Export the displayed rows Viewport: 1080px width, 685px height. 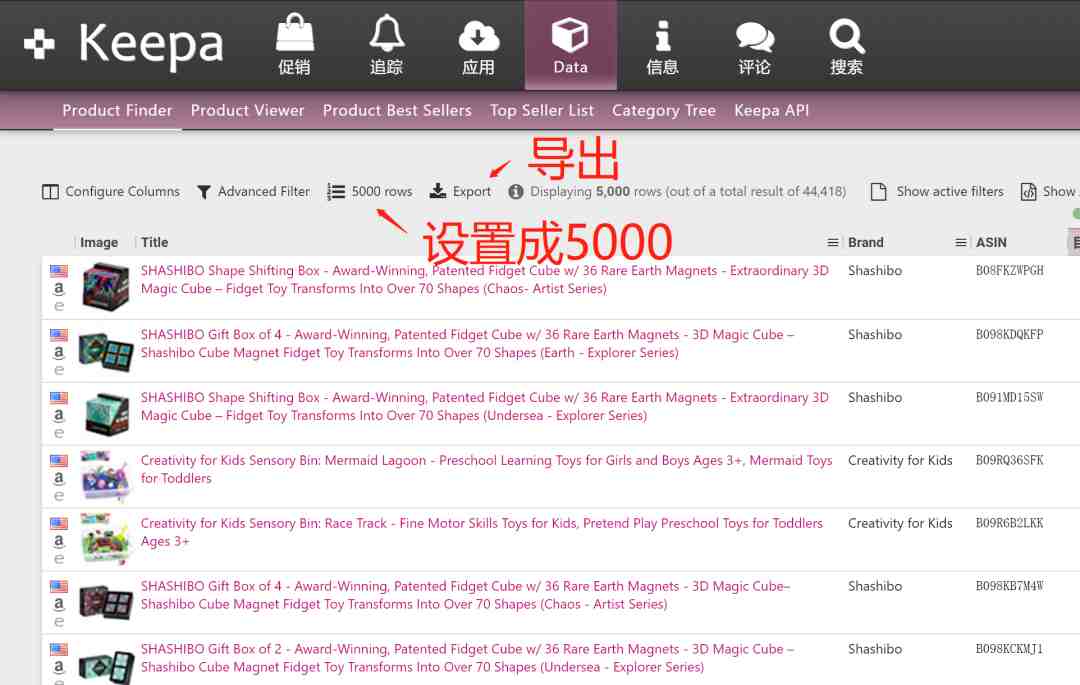pyautogui.click(x=461, y=191)
